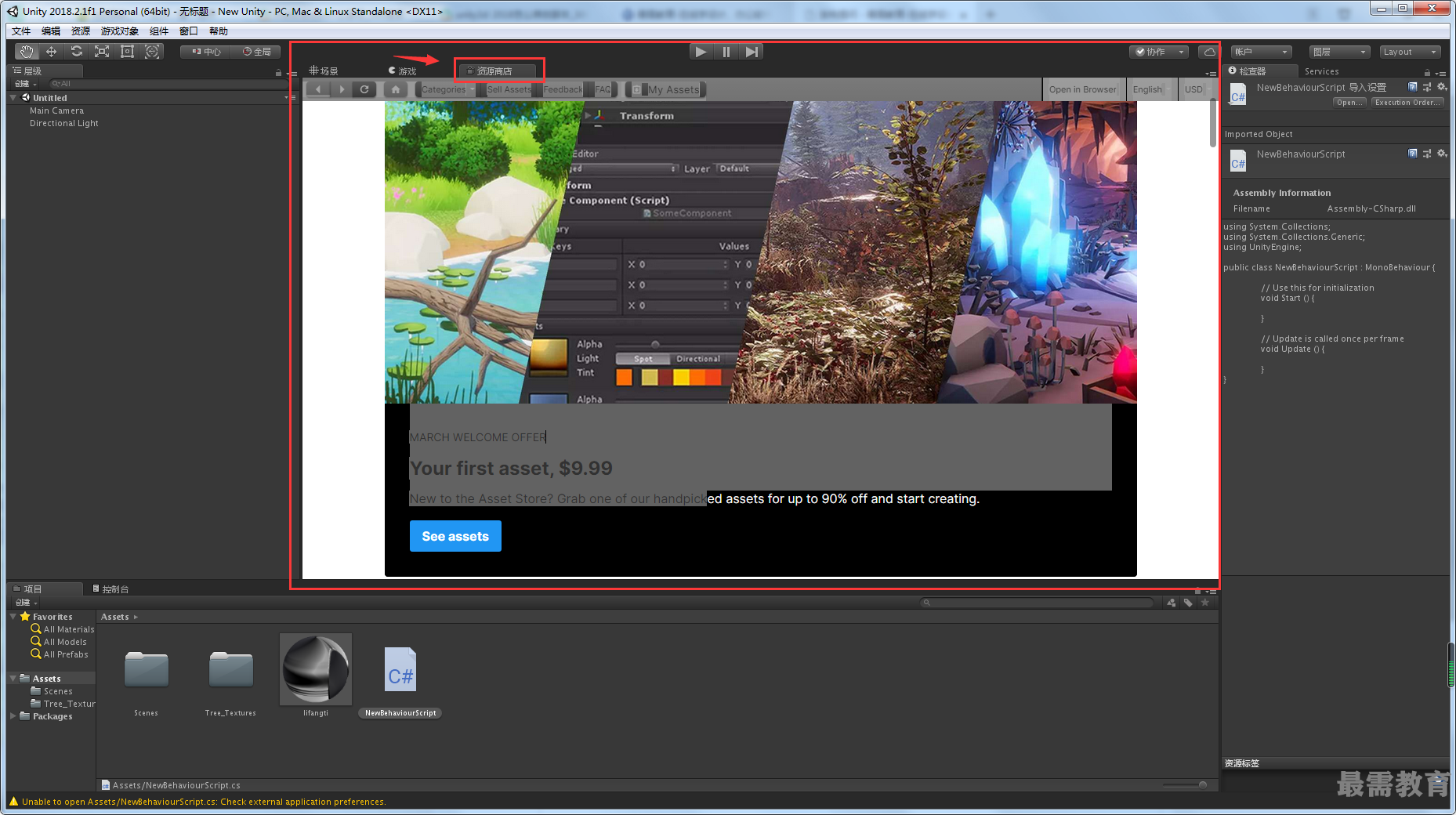
Task: Select the Move tool
Action: coord(52,52)
